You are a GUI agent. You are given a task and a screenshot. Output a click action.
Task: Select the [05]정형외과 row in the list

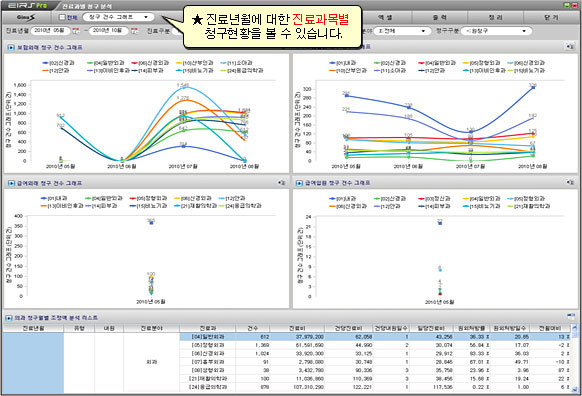click(375, 345)
